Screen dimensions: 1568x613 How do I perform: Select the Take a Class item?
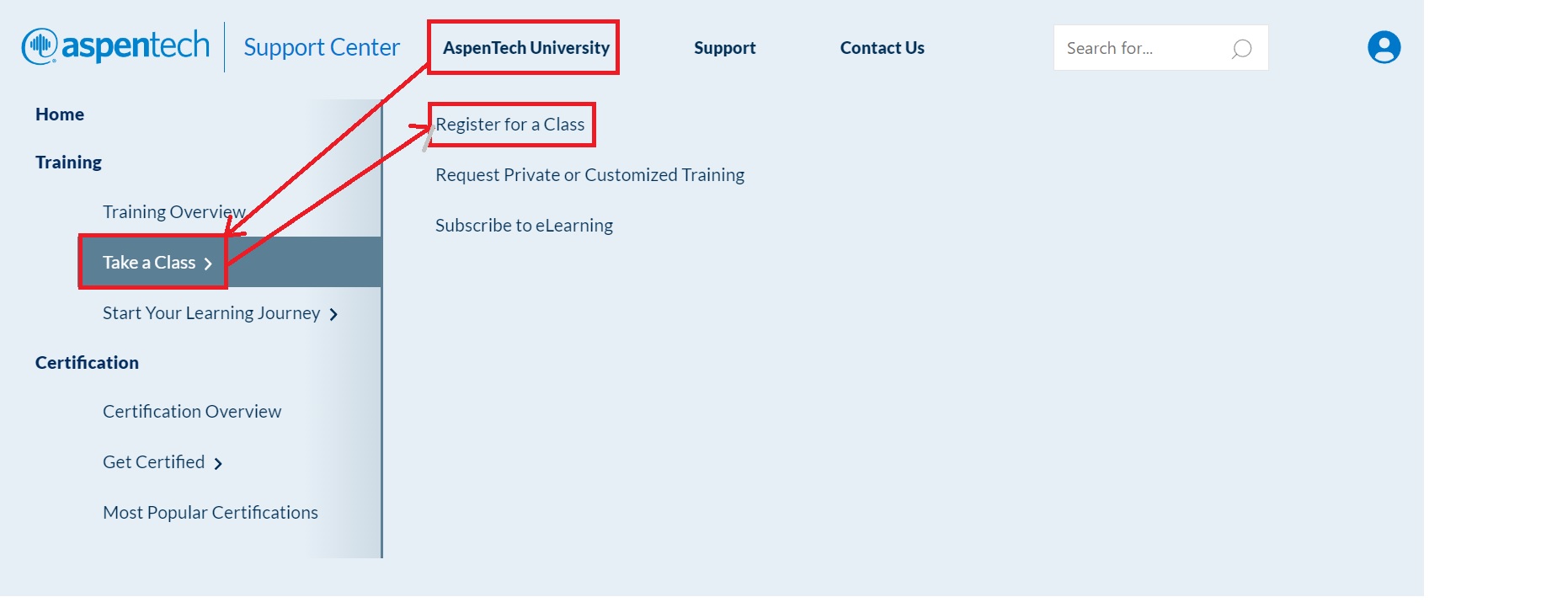[x=149, y=263]
